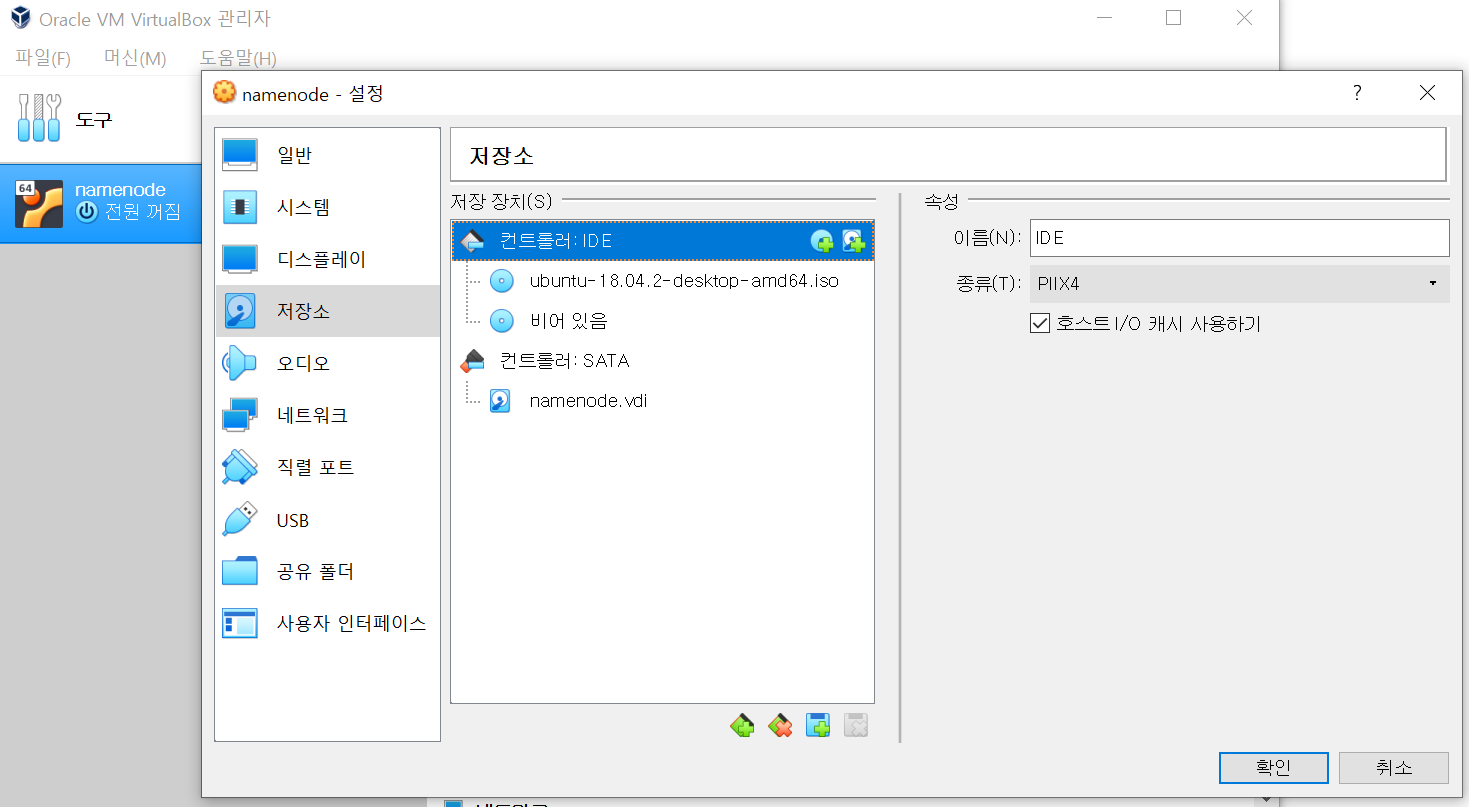The width and height of the screenshot is (1469, 807).
Task: Click the optical disc icon next to ubuntu iso
Action: [501, 281]
